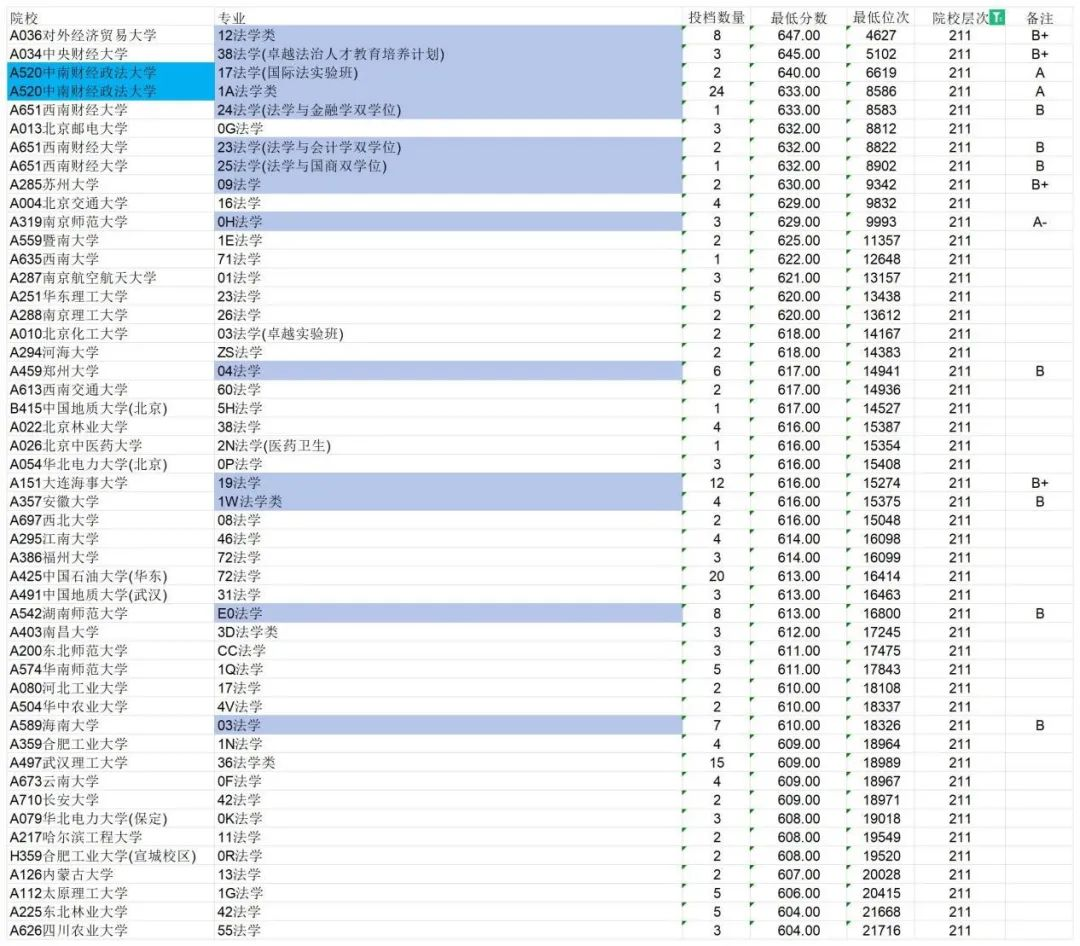Click the 最低位次 header cell
Screen dimensions: 1080x946
880,18
